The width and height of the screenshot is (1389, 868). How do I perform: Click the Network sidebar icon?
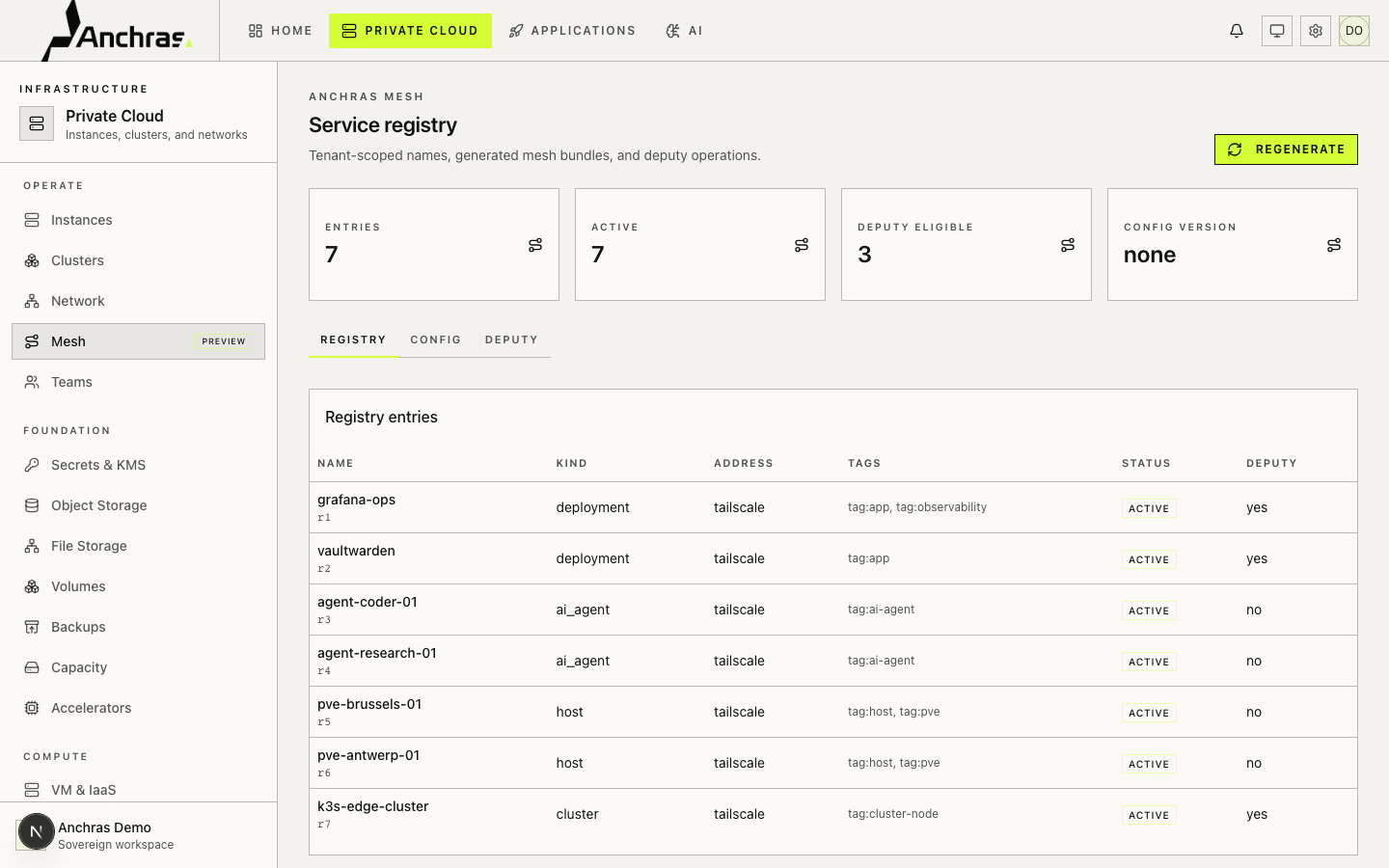32,301
